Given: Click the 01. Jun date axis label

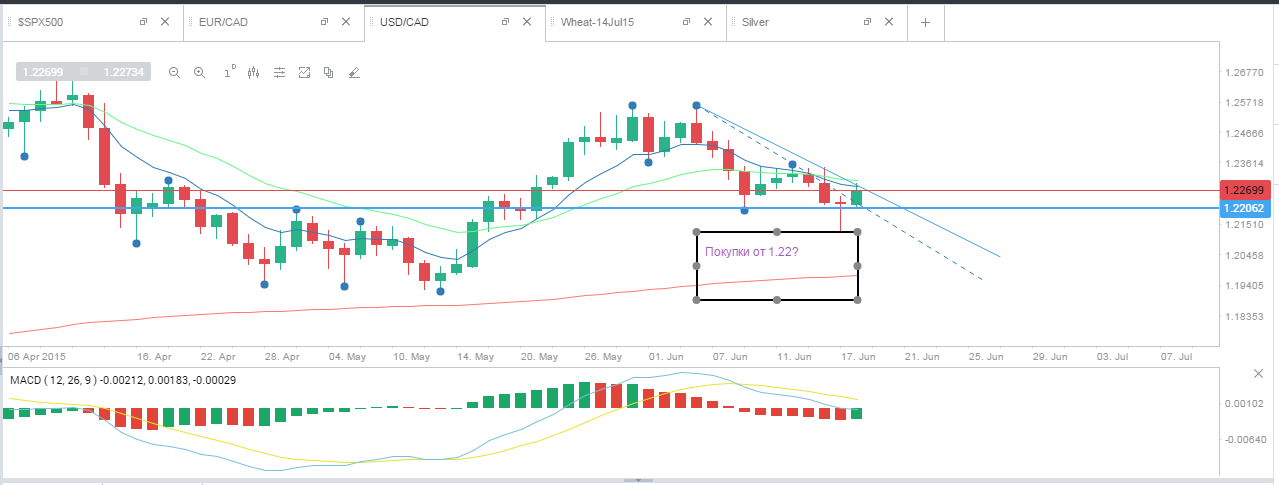Looking at the screenshot, I should 665,356.
